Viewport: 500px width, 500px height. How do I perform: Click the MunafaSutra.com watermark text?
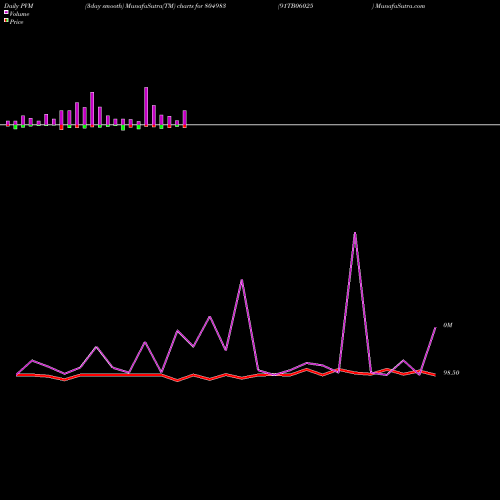[x=400, y=6]
